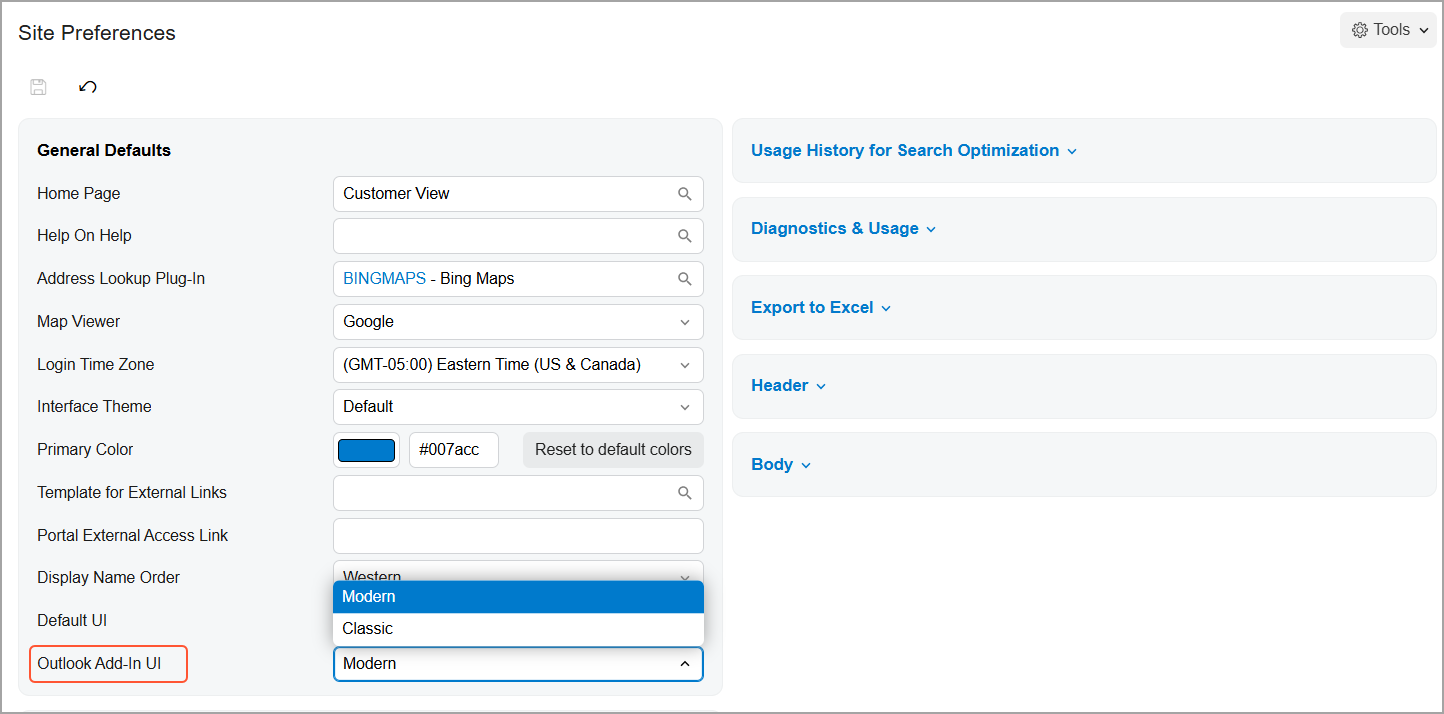Screen dimensions: 1444x714
Task: Click Reset to default colors button
Action: pyautogui.click(x=613, y=450)
